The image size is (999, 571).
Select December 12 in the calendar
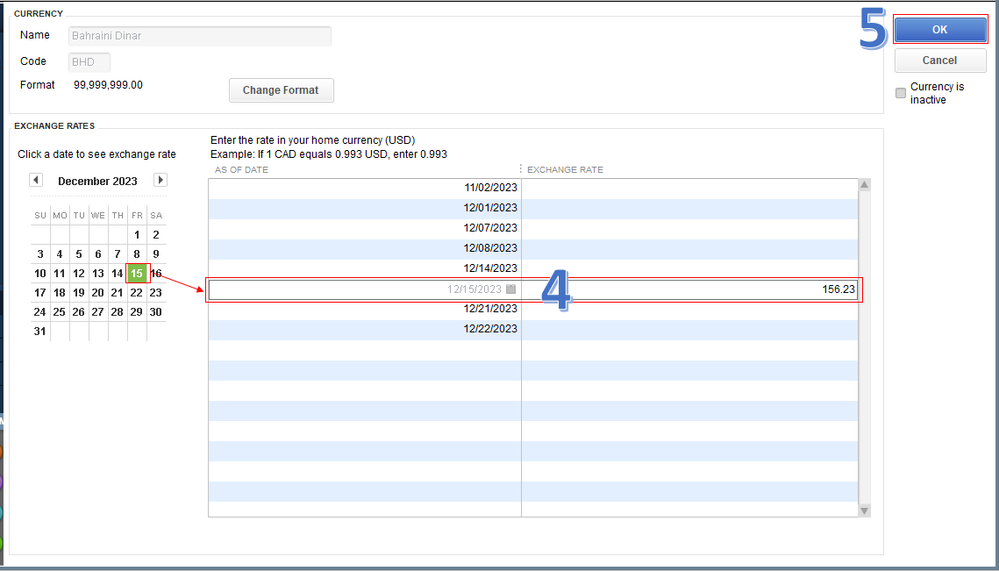click(x=79, y=273)
